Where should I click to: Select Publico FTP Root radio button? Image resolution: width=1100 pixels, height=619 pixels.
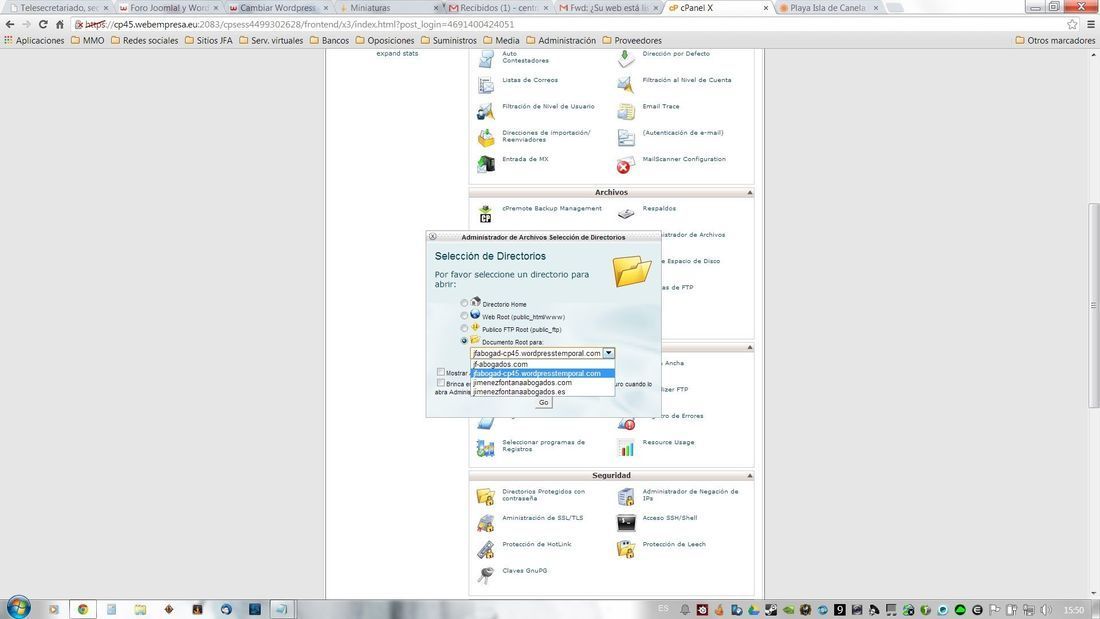(464, 328)
